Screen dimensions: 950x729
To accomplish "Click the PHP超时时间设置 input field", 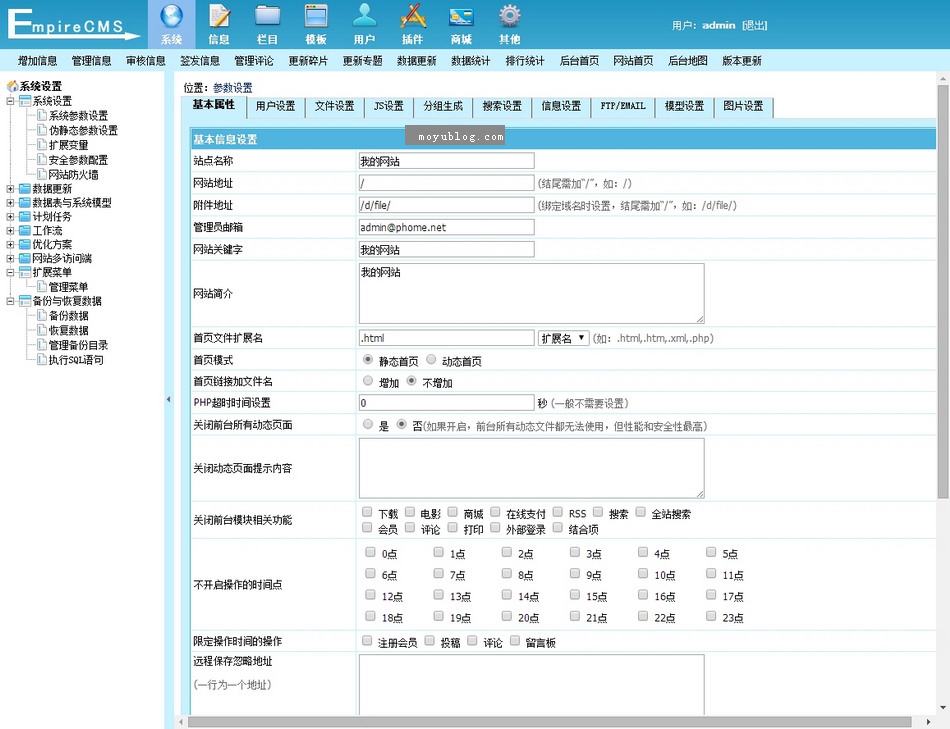I will [x=447, y=402].
